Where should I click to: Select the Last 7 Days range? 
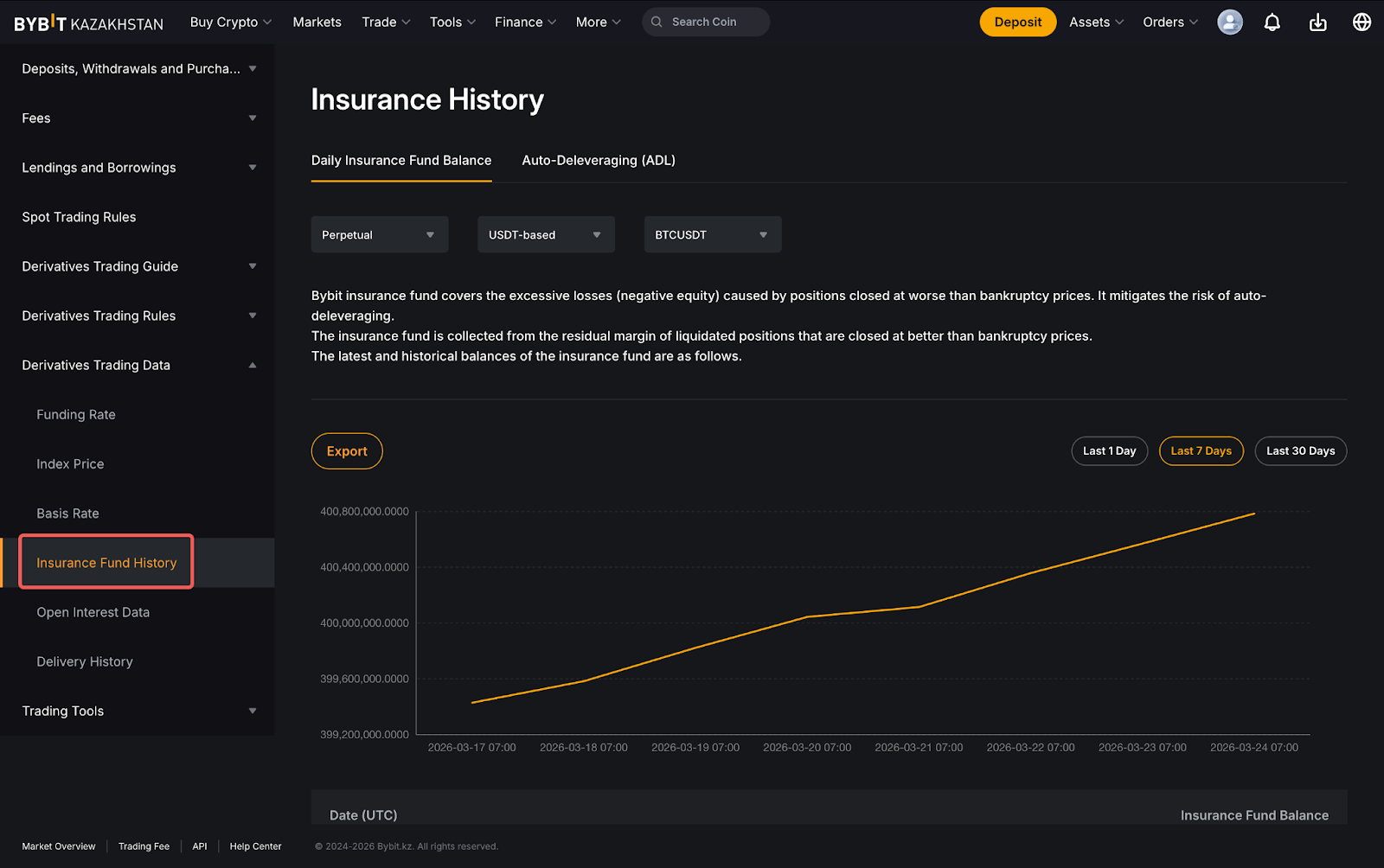point(1201,451)
